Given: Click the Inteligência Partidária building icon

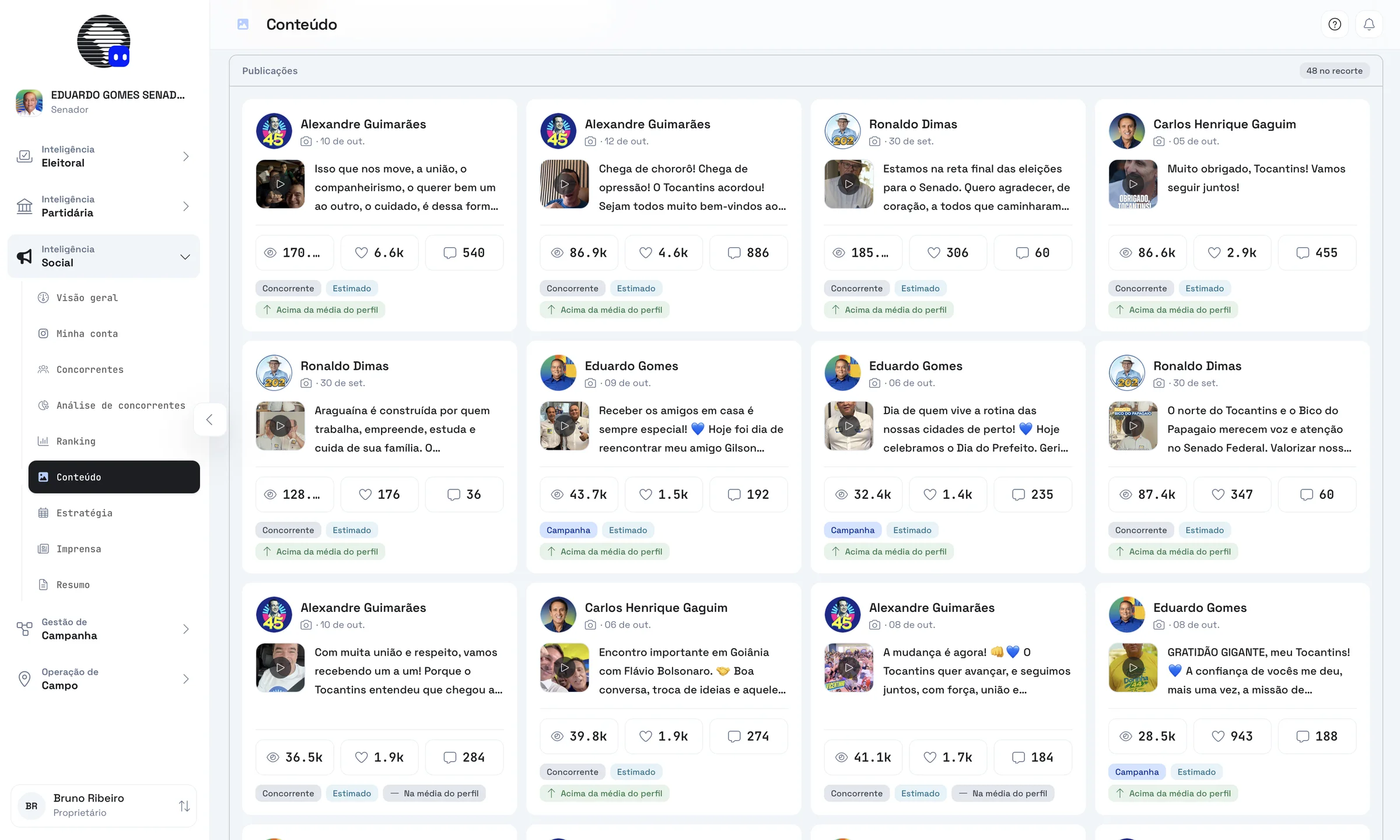Looking at the screenshot, I should coord(24,206).
